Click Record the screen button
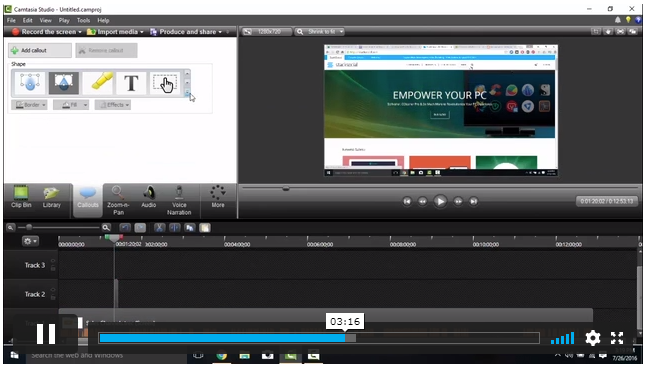The image size is (645, 365). click(44, 32)
